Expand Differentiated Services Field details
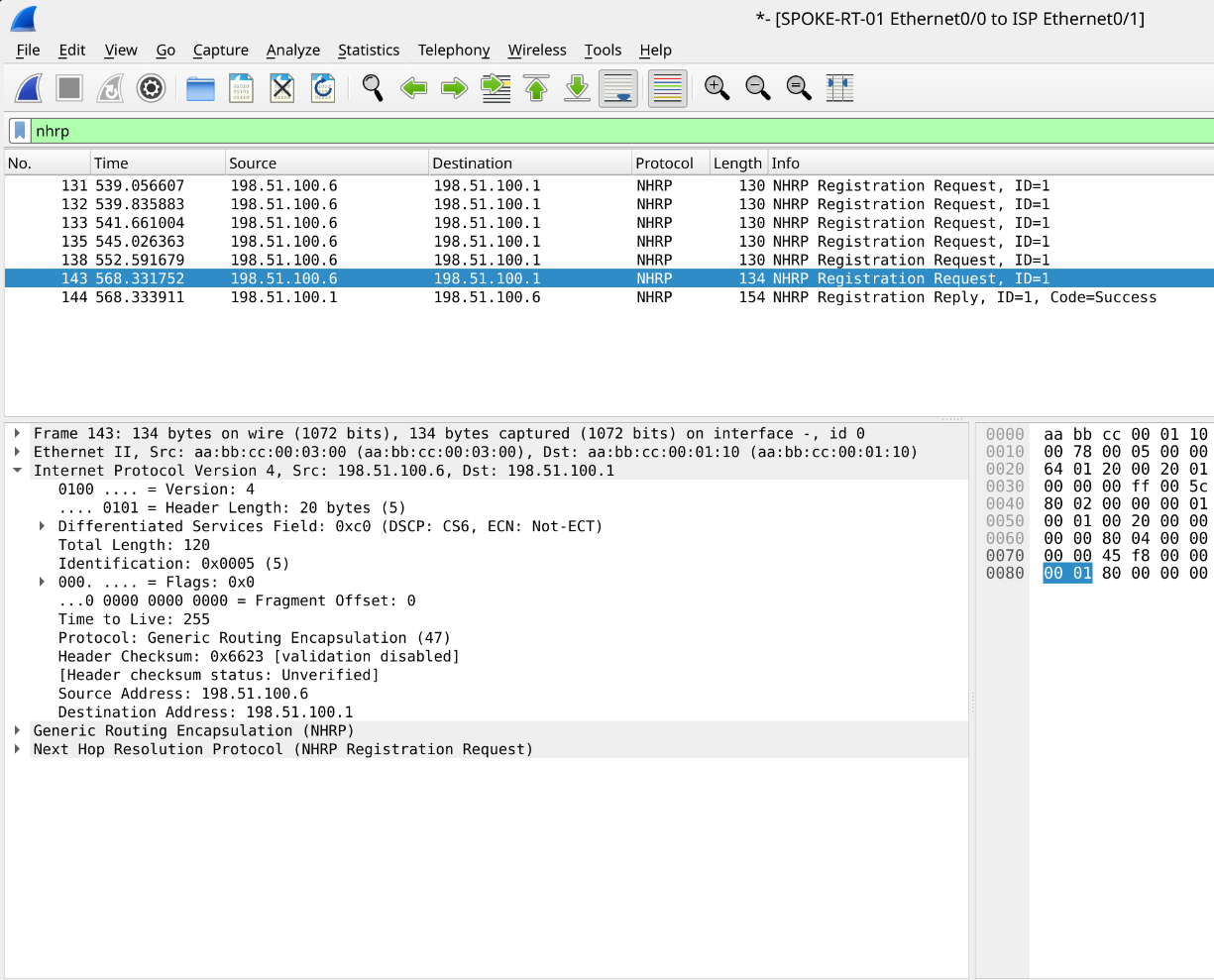 (42, 526)
